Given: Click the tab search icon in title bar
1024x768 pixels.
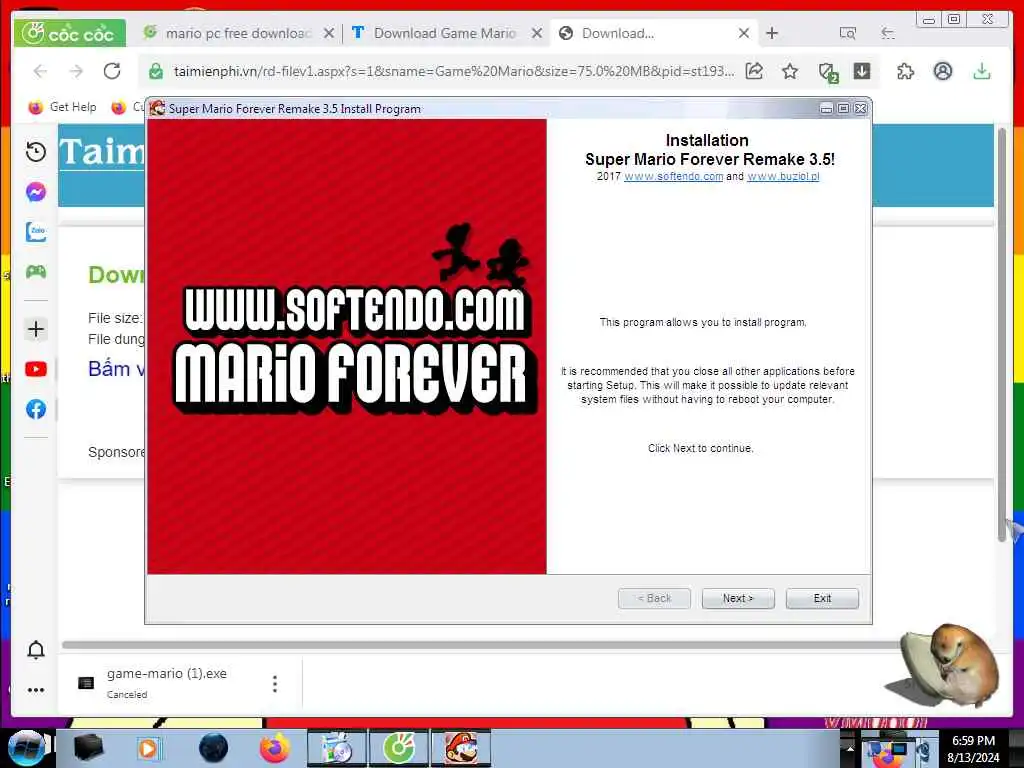Looking at the screenshot, I should pyautogui.click(x=848, y=33).
